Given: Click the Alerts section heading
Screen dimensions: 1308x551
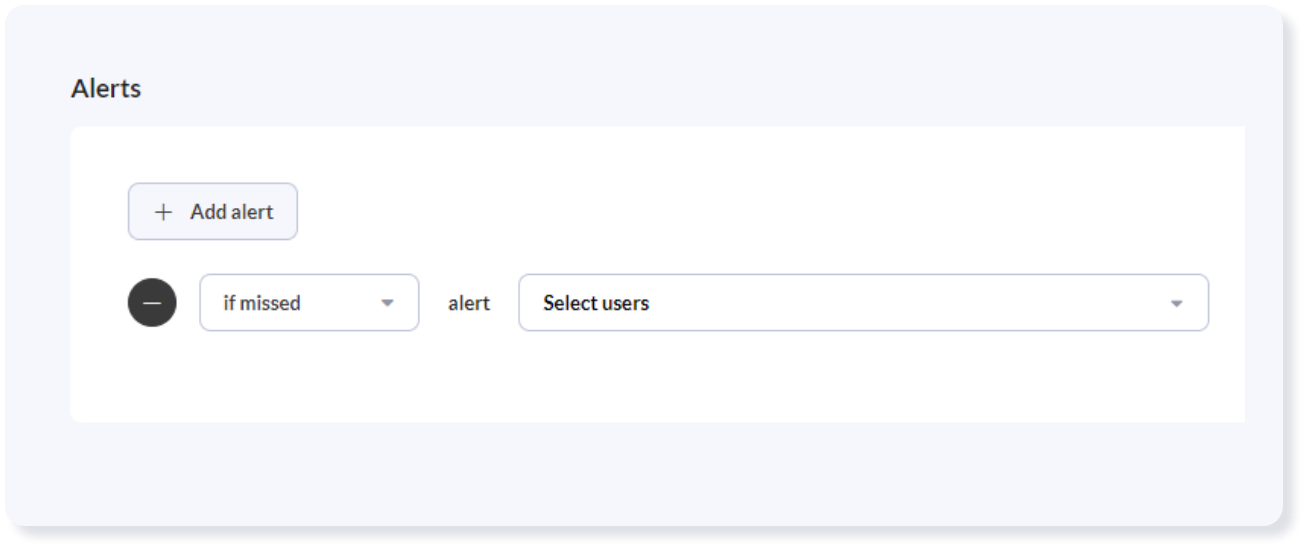Looking at the screenshot, I should [106, 88].
